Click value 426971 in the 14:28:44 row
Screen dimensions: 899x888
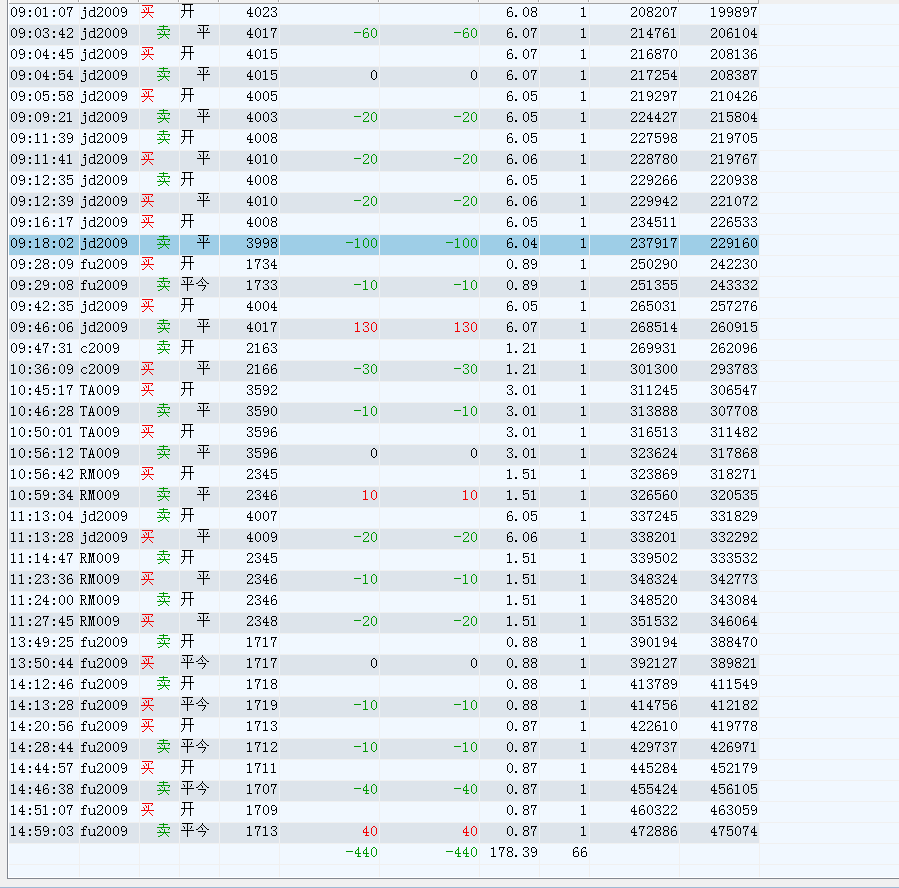(x=733, y=748)
